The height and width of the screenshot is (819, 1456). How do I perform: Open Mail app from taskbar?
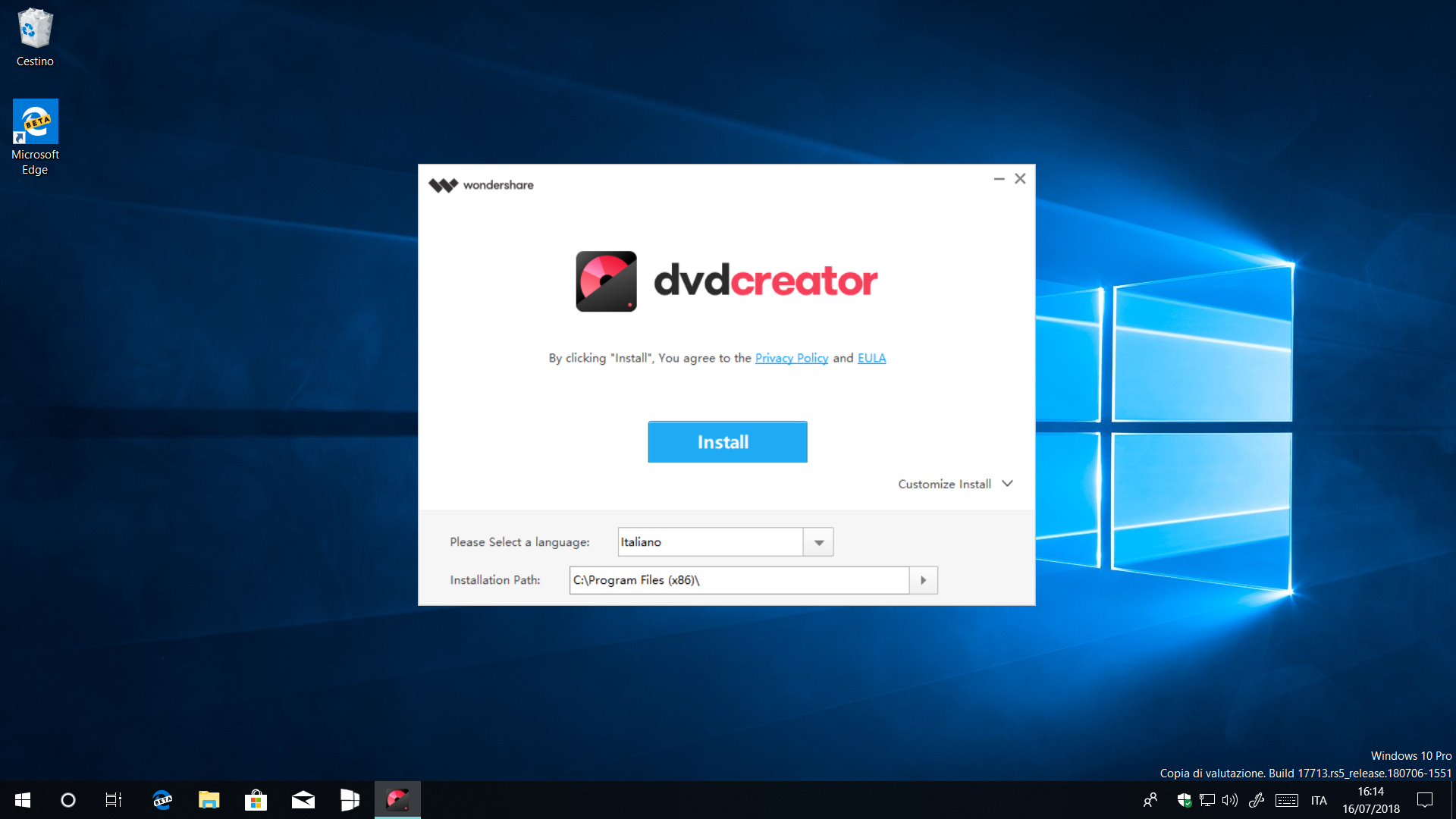pos(303,800)
